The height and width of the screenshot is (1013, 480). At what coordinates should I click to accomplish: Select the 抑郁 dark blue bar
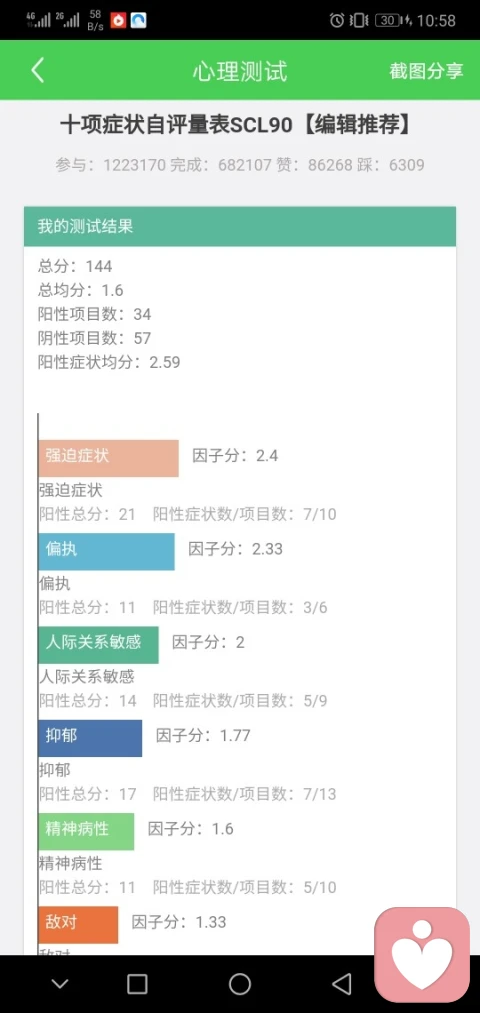[x=90, y=738]
